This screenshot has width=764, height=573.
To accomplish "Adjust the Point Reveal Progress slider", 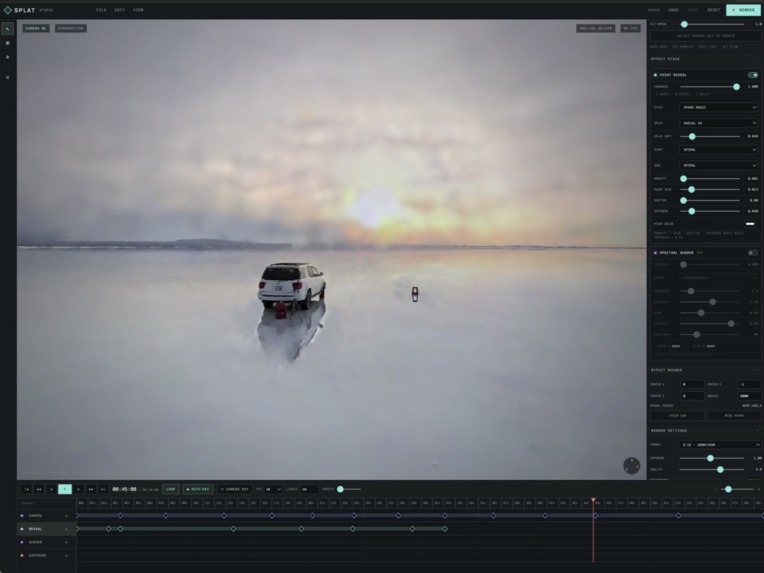I will click(710, 87).
